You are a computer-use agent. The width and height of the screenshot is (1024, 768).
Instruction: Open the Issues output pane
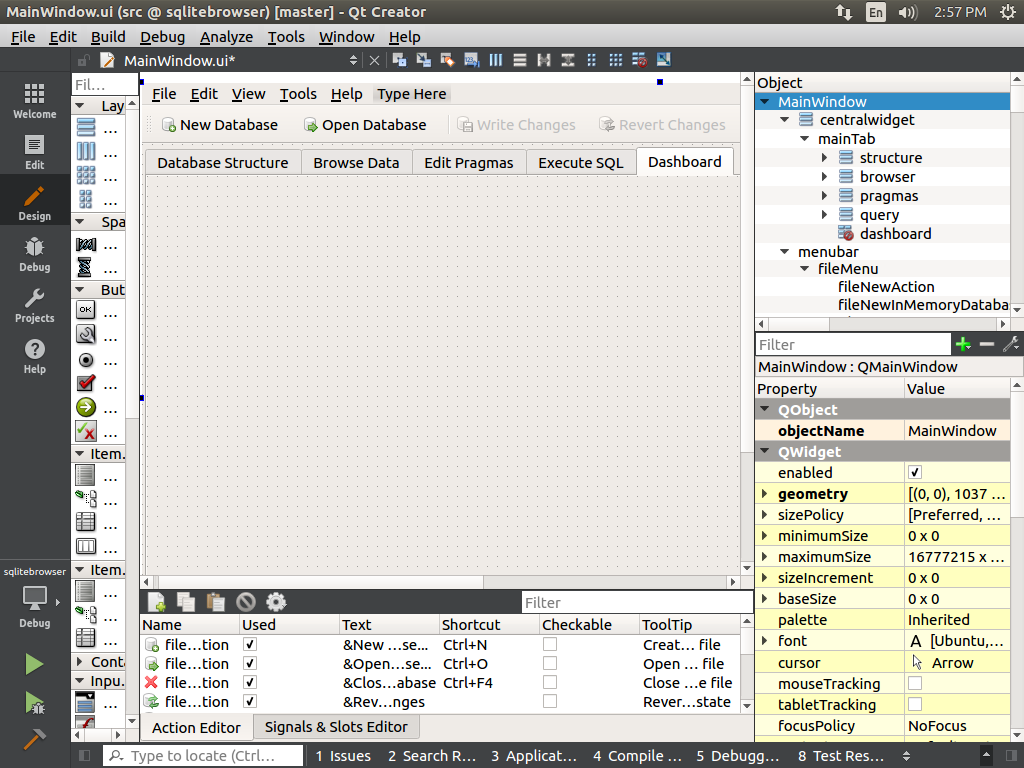[x=344, y=756]
